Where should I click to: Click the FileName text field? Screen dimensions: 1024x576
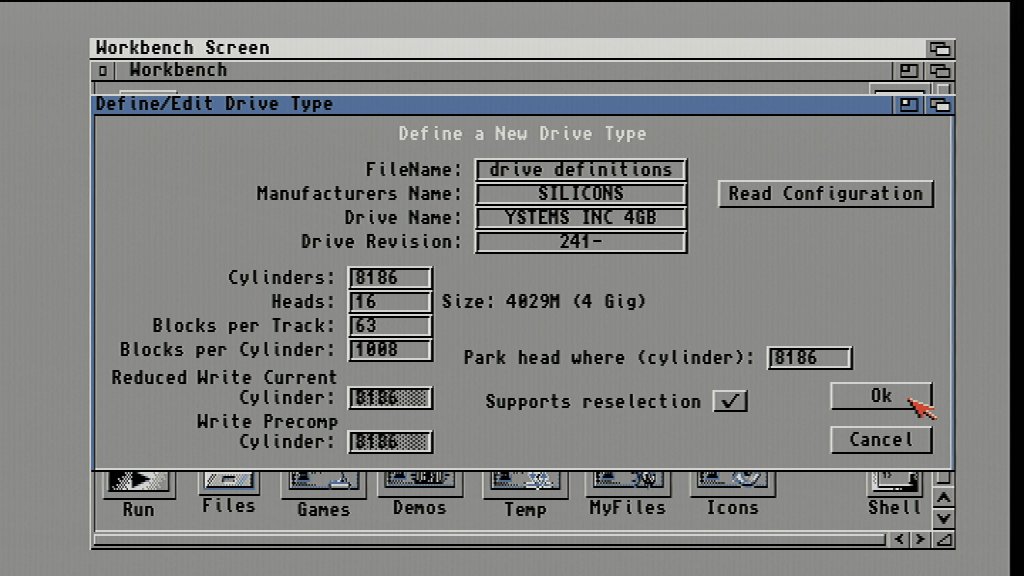(580, 170)
